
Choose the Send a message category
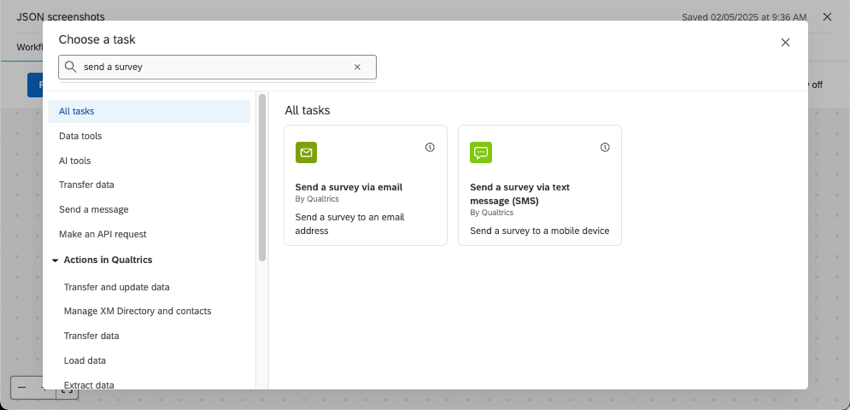point(93,209)
